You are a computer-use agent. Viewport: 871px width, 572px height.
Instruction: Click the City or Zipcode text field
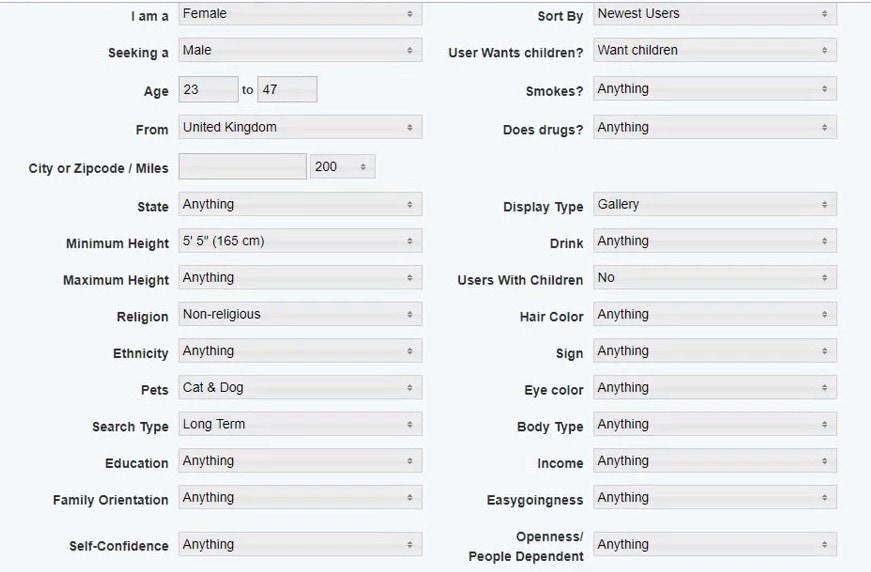[x=242, y=167]
